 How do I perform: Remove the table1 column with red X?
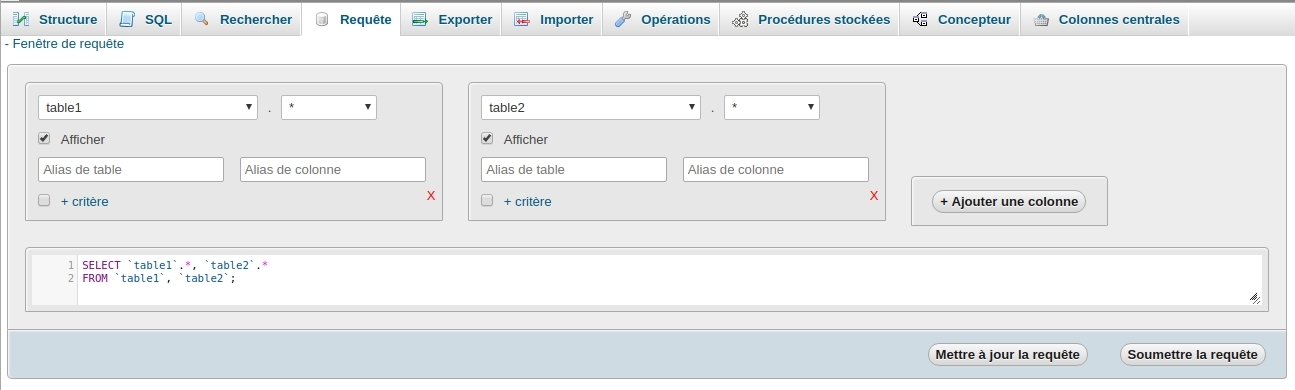(x=431, y=195)
